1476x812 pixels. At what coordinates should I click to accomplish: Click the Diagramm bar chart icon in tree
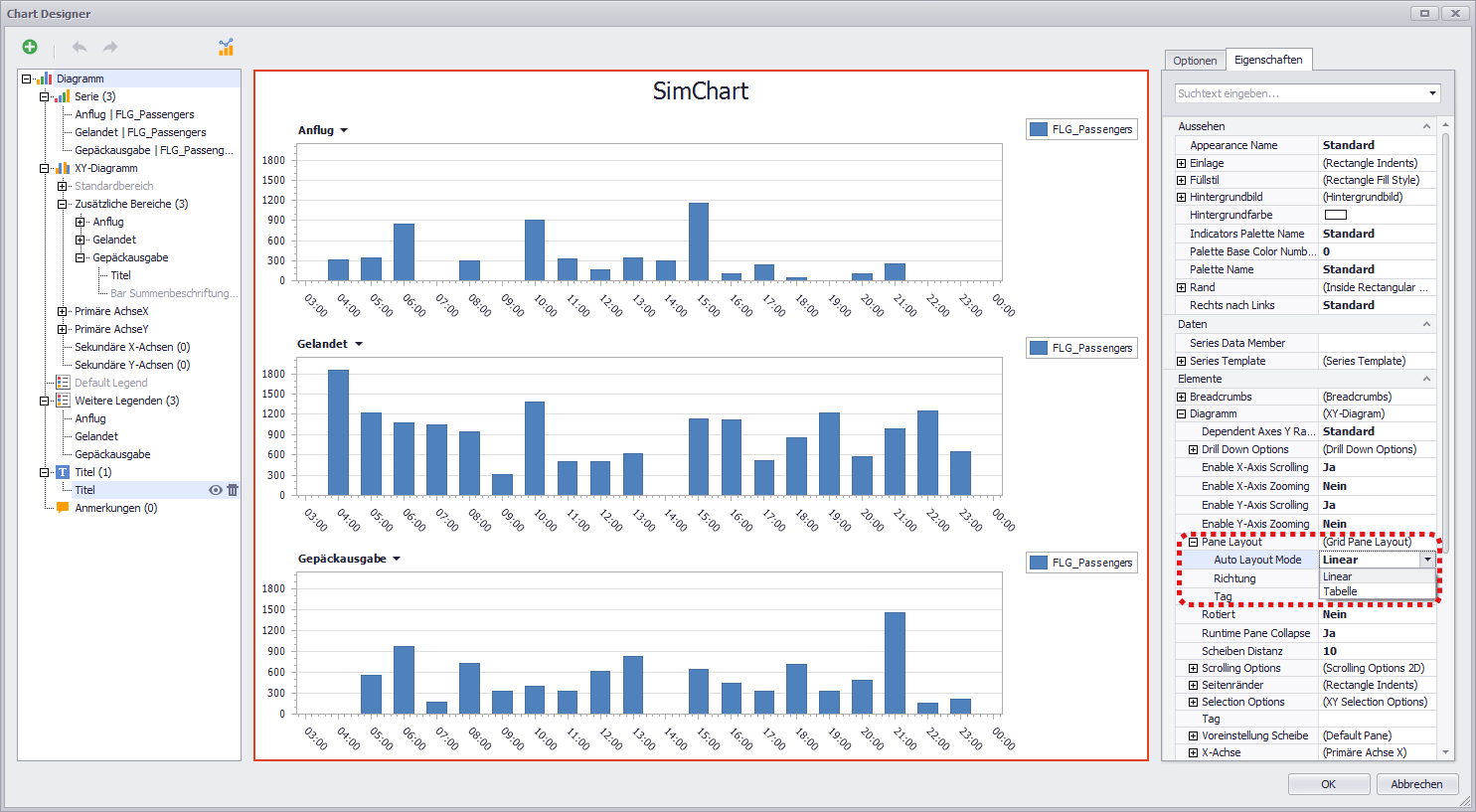pos(45,79)
